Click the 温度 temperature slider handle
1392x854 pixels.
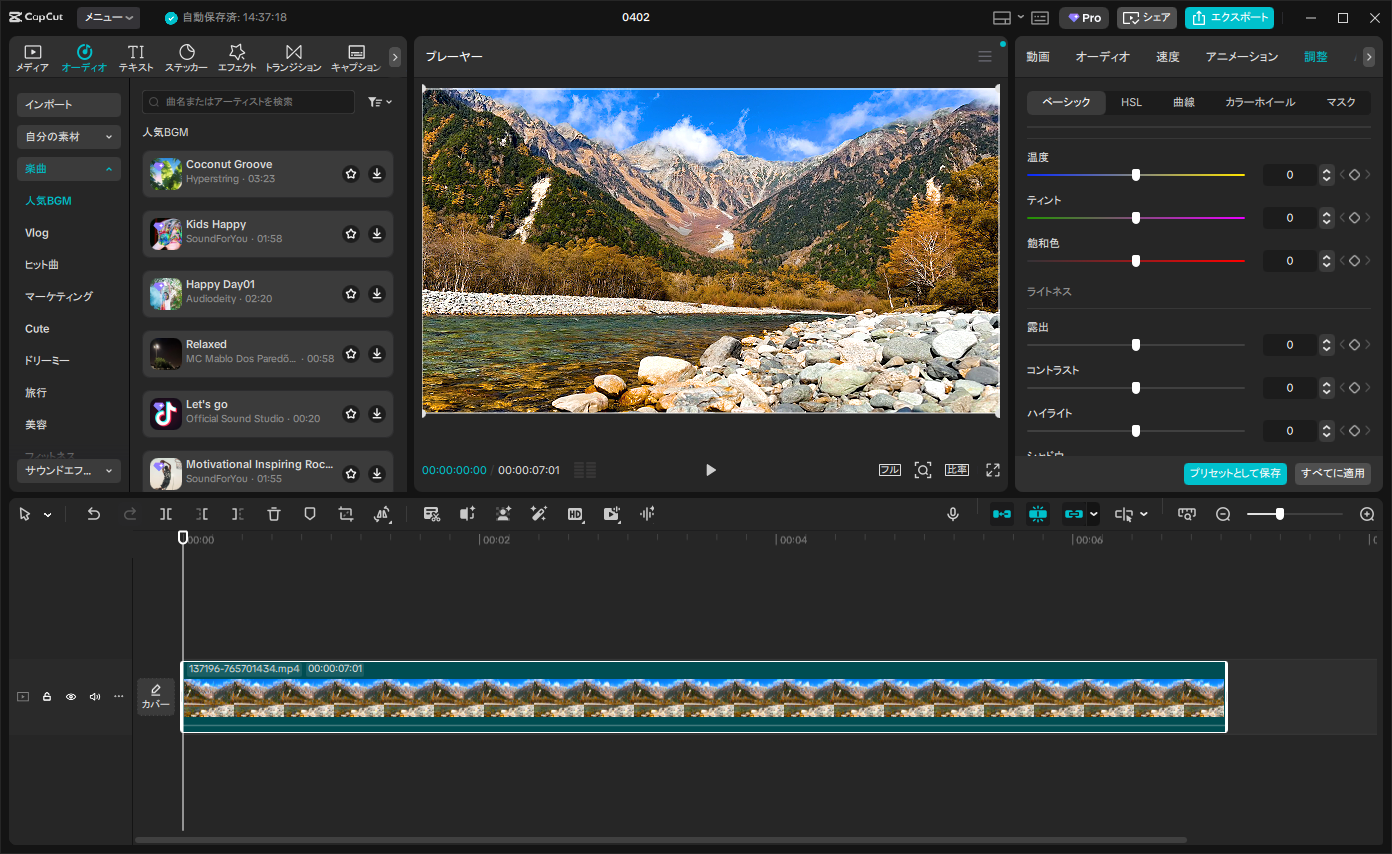[1136, 175]
